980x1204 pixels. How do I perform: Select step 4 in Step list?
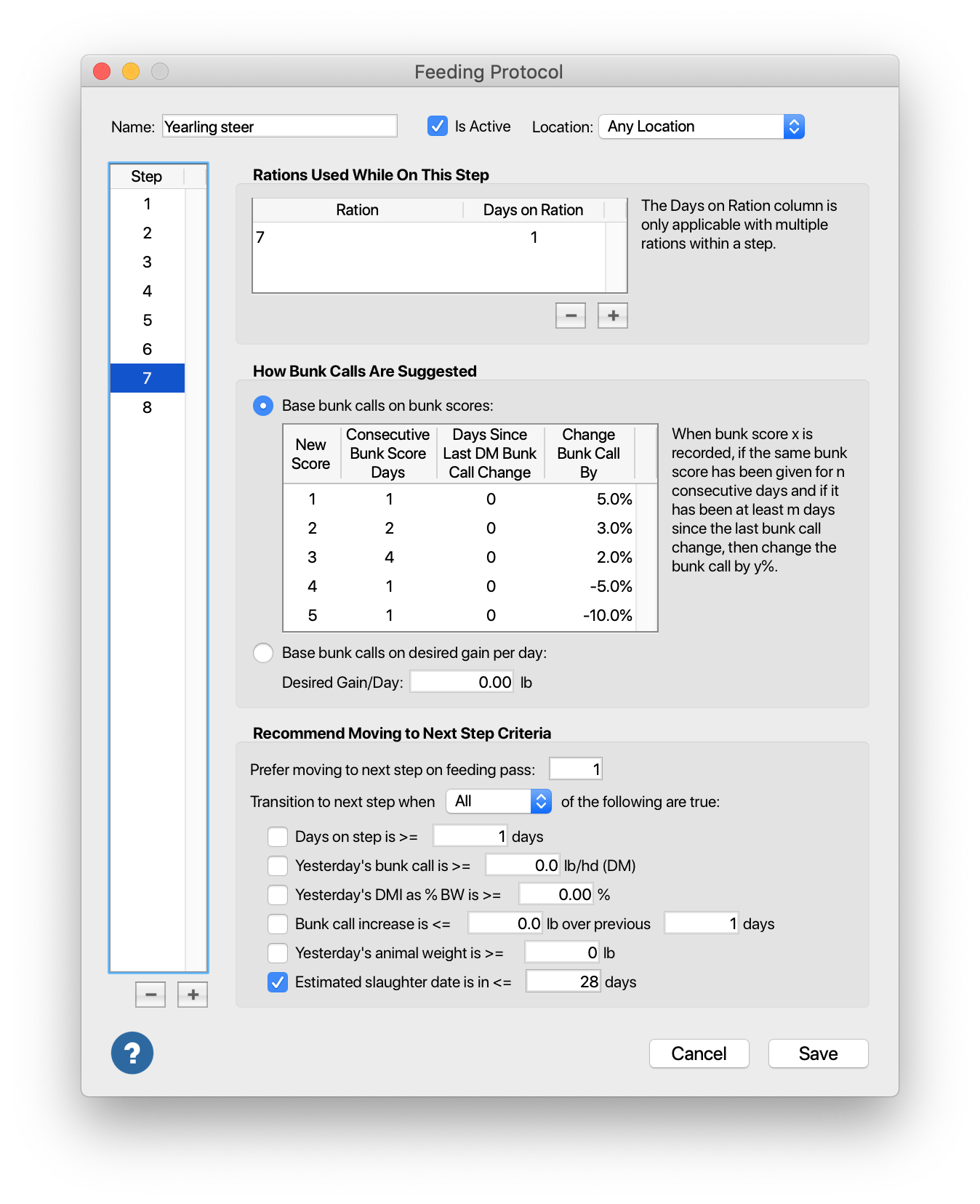[148, 291]
